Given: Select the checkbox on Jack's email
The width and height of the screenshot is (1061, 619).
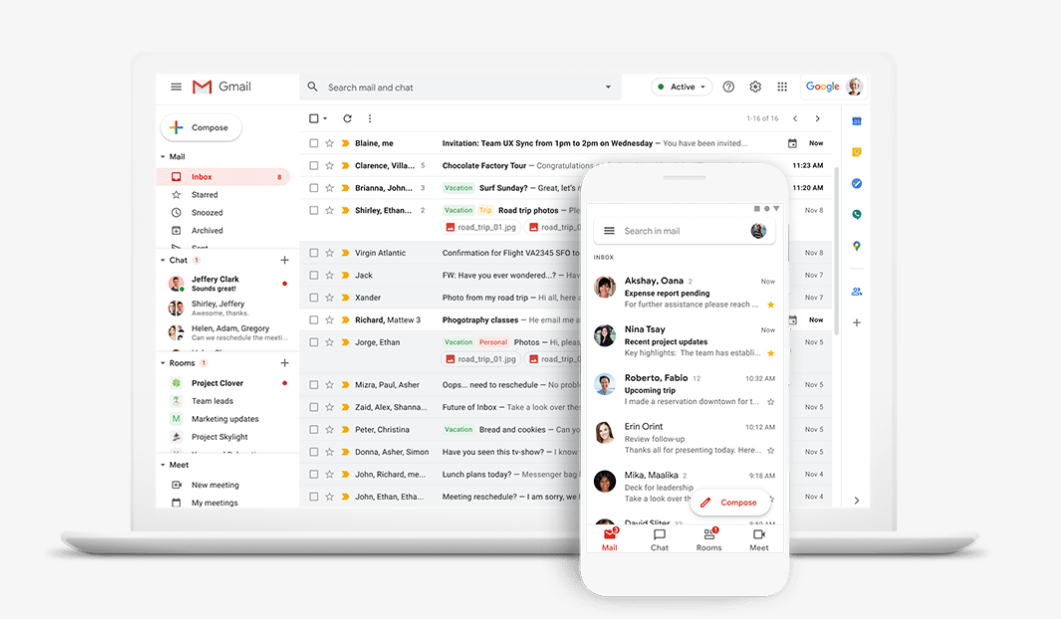Looking at the screenshot, I should (314, 274).
